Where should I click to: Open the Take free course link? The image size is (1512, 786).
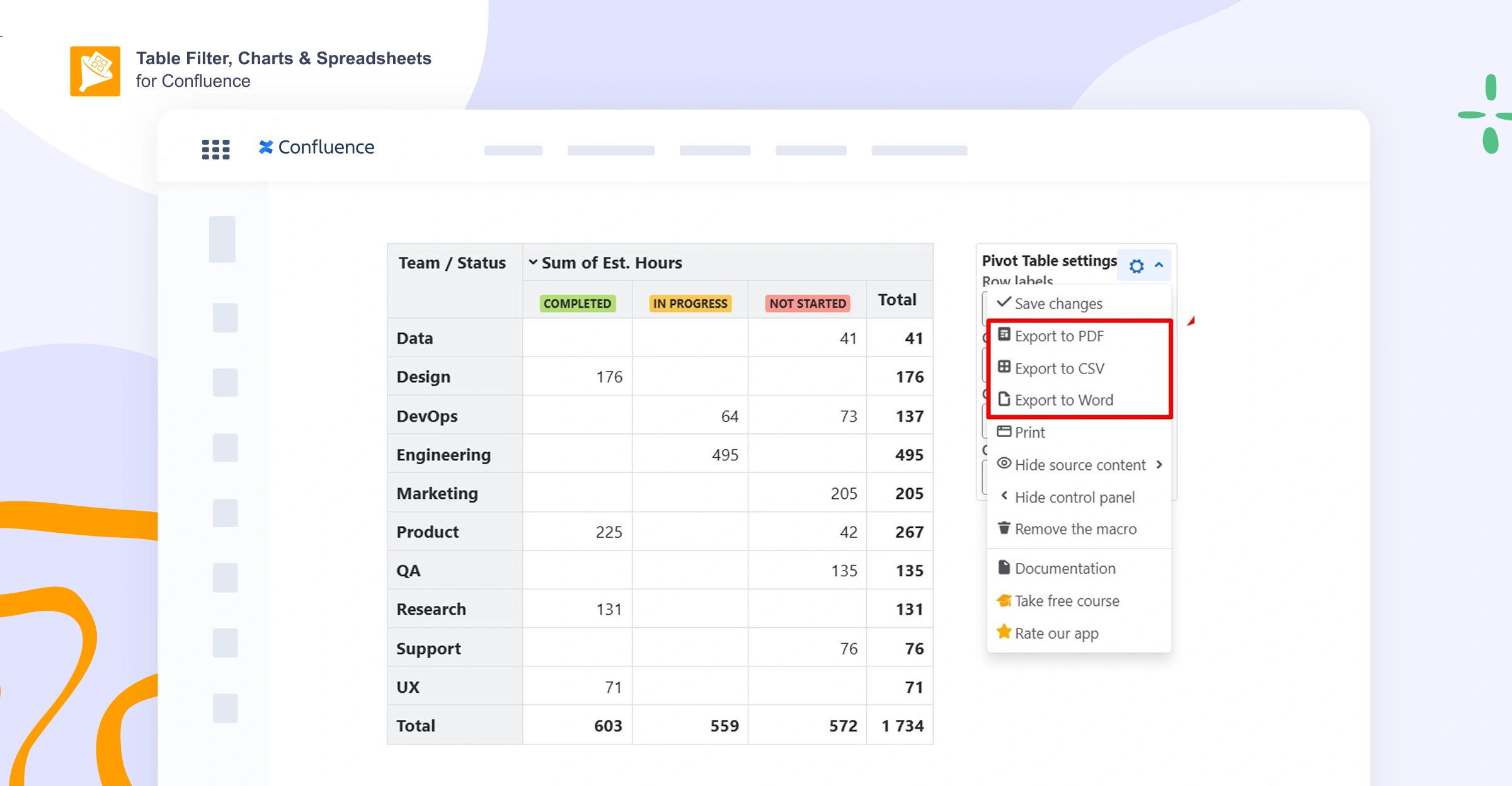(x=1067, y=600)
